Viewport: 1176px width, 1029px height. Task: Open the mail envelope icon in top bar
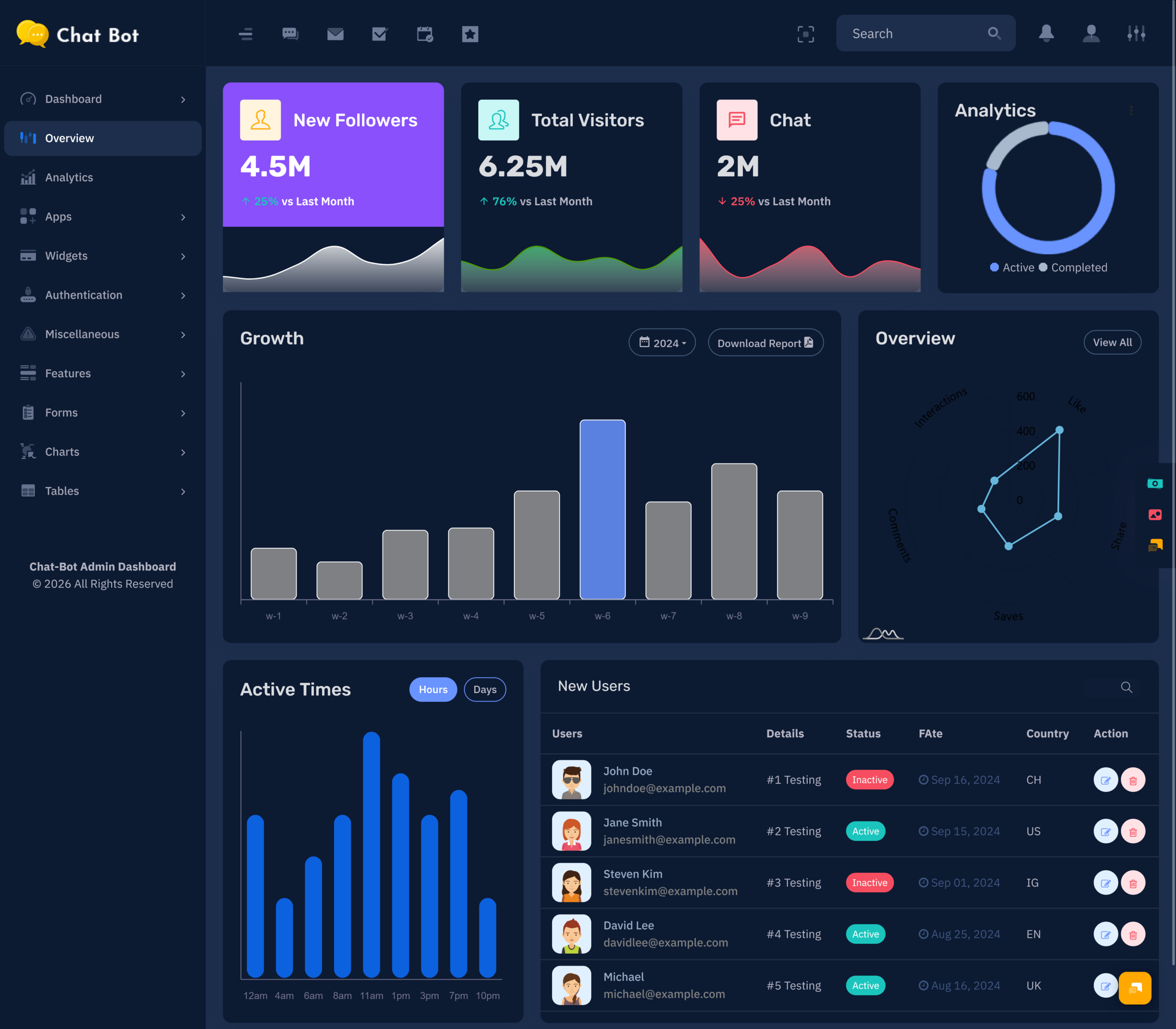pyautogui.click(x=335, y=34)
